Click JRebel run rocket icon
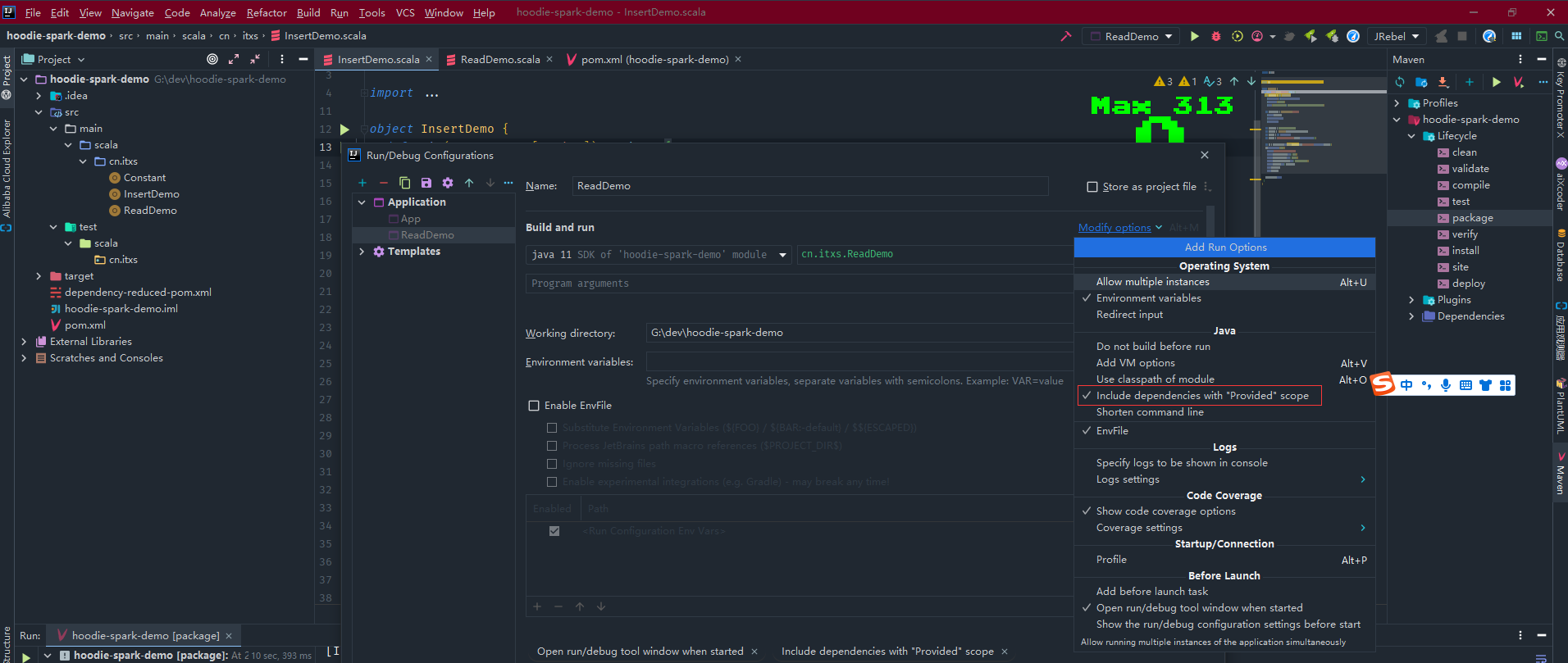The height and width of the screenshot is (663, 1568). coord(1310,36)
